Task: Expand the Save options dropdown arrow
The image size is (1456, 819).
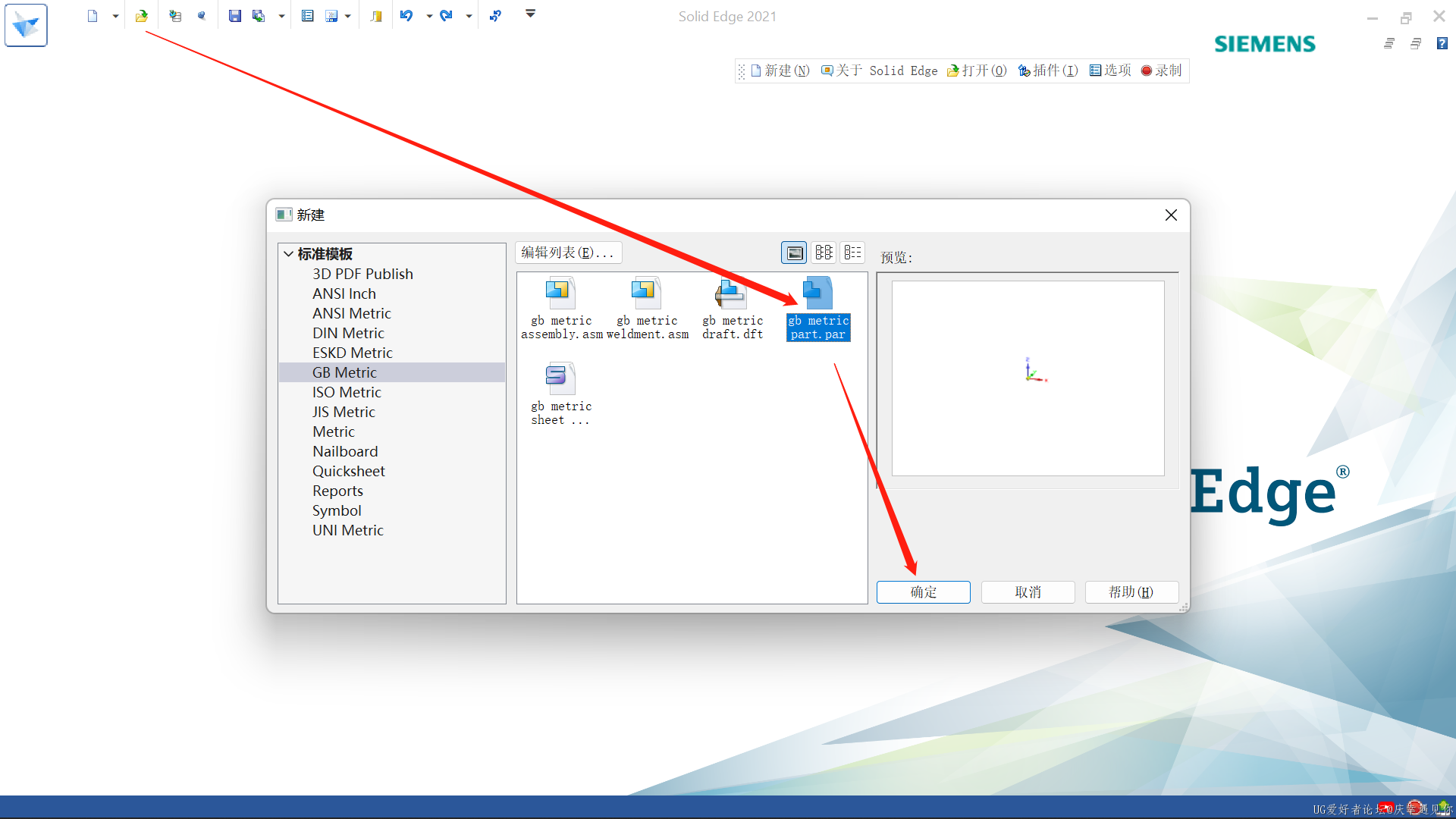Action: [281, 16]
